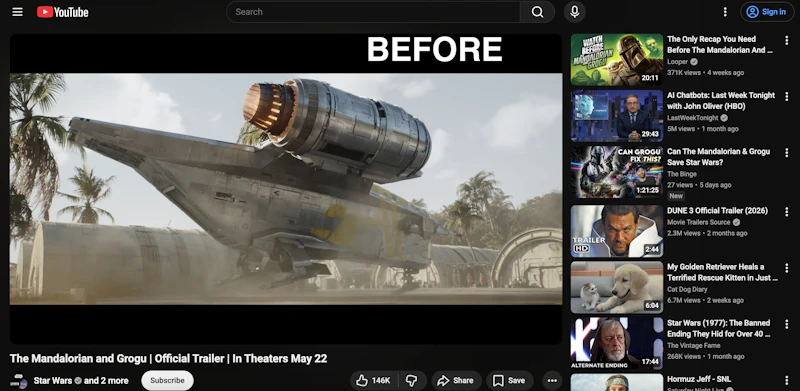Open the Looper channel name

tap(677, 62)
